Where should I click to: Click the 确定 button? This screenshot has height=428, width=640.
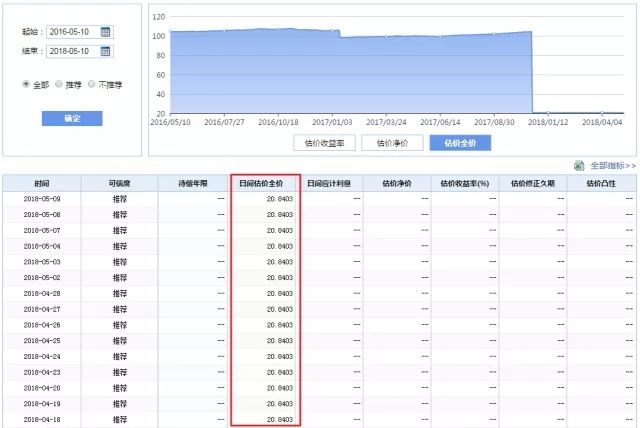pos(72,118)
